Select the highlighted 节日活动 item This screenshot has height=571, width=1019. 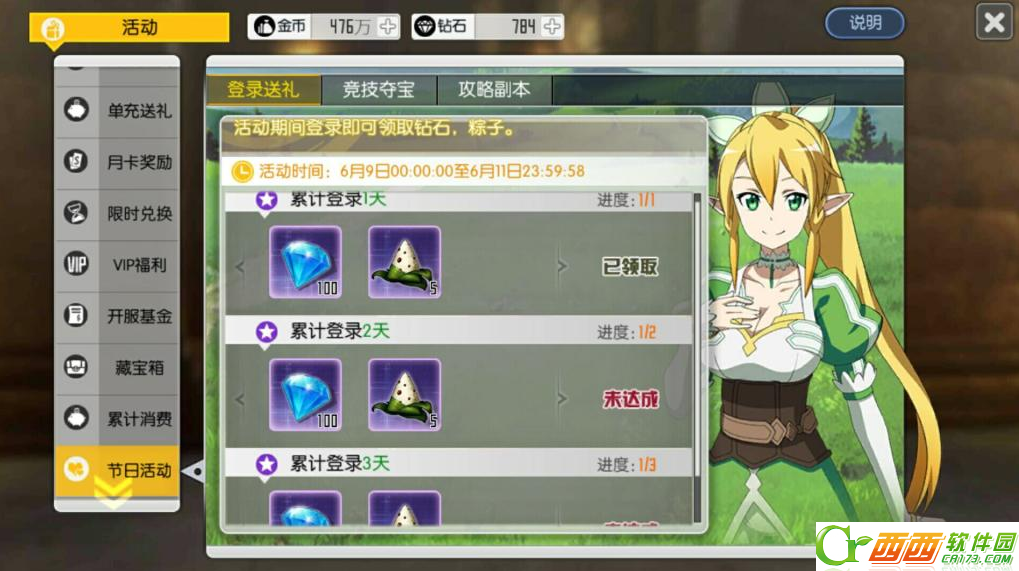click(x=117, y=470)
